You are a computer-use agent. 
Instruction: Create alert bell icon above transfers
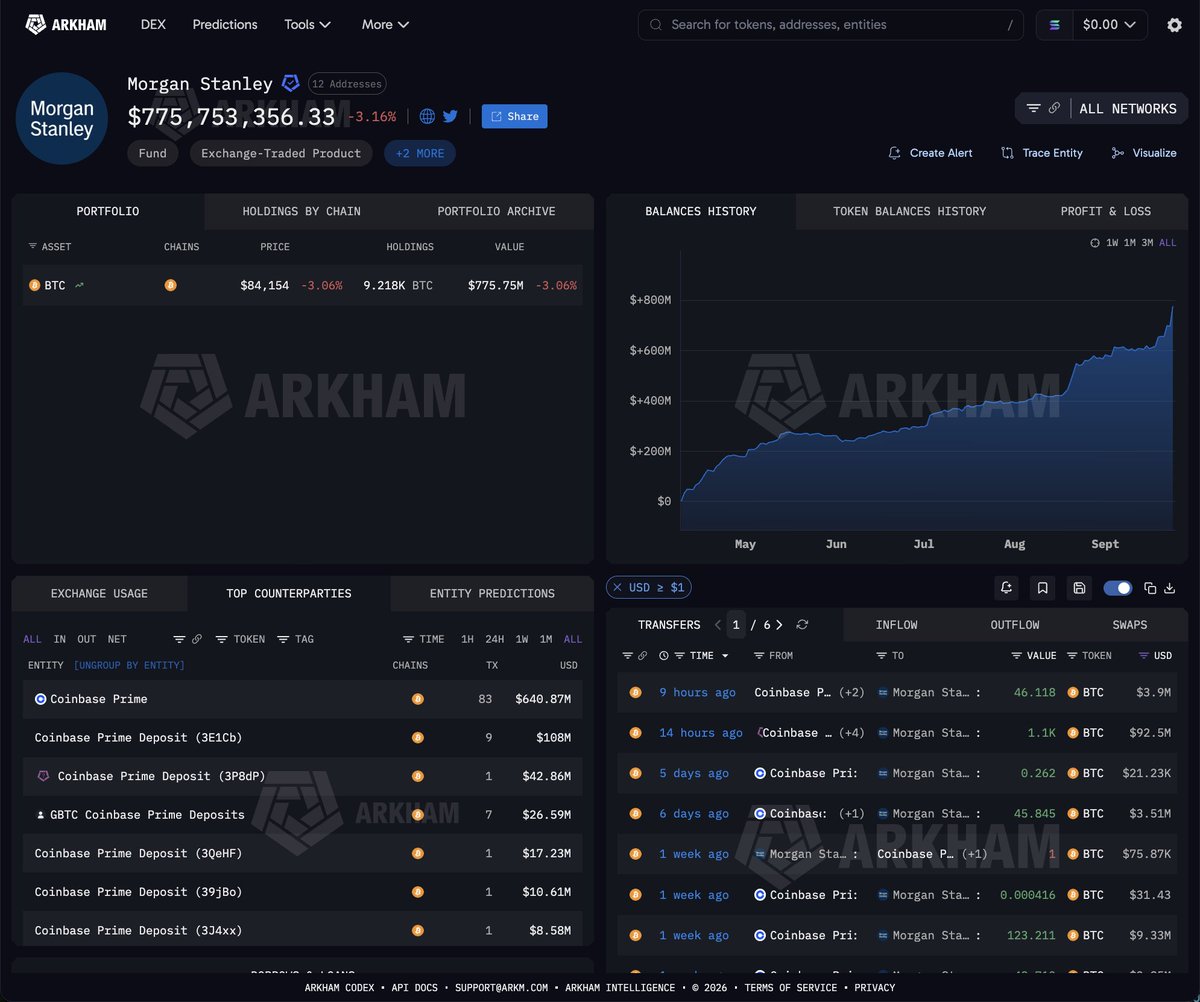pos(1006,588)
